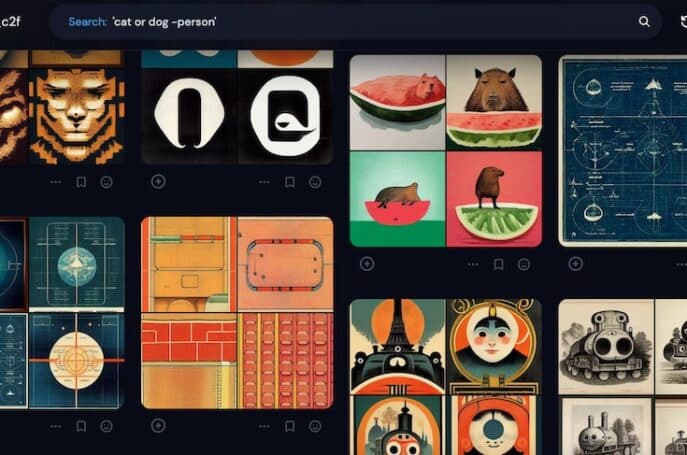This screenshot has height=455, width=687.
Task: Add the black-and-white logo set with plus icon
Action: point(158,181)
